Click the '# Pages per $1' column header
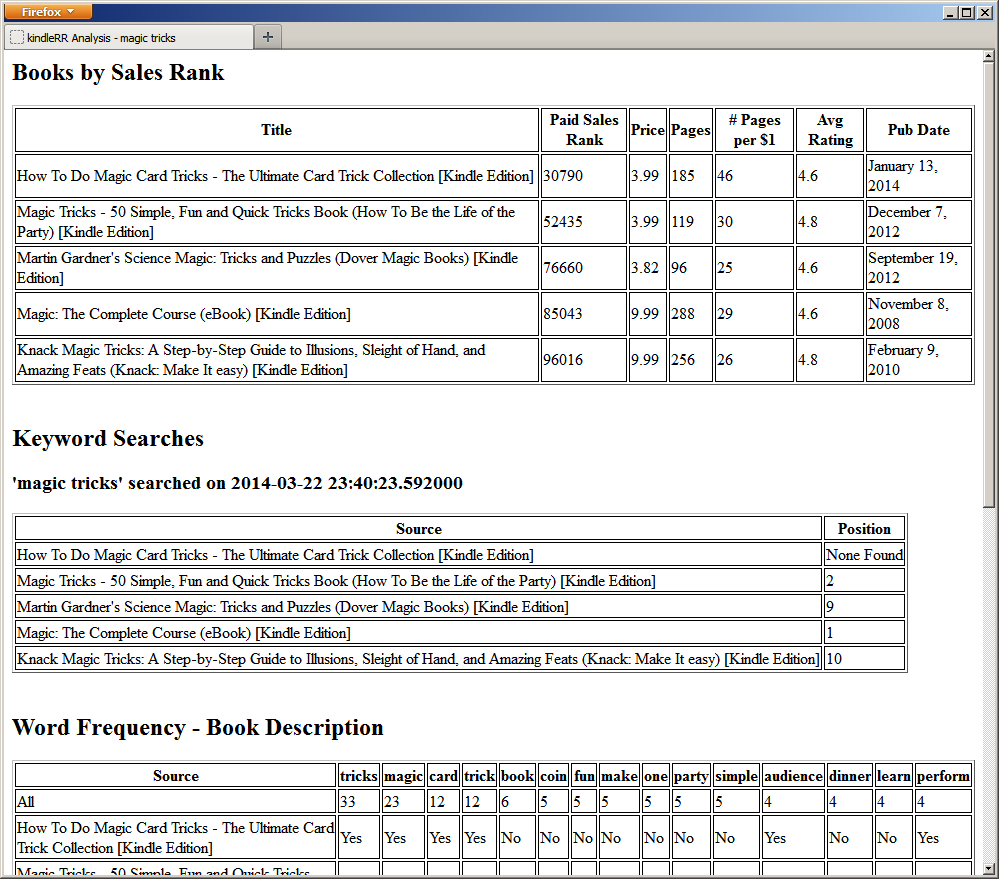The image size is (999, 879). click(x=754, y=130)
